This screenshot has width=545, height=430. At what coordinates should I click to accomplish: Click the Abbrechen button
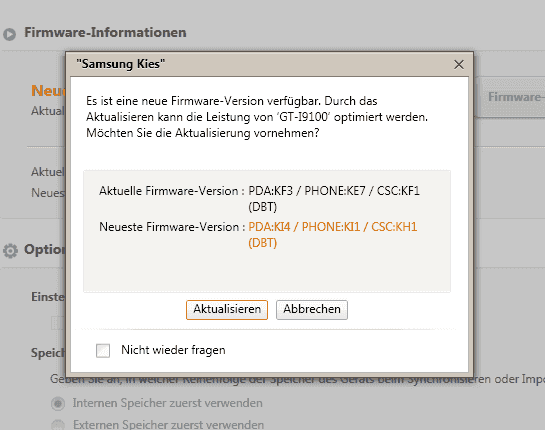312,309
